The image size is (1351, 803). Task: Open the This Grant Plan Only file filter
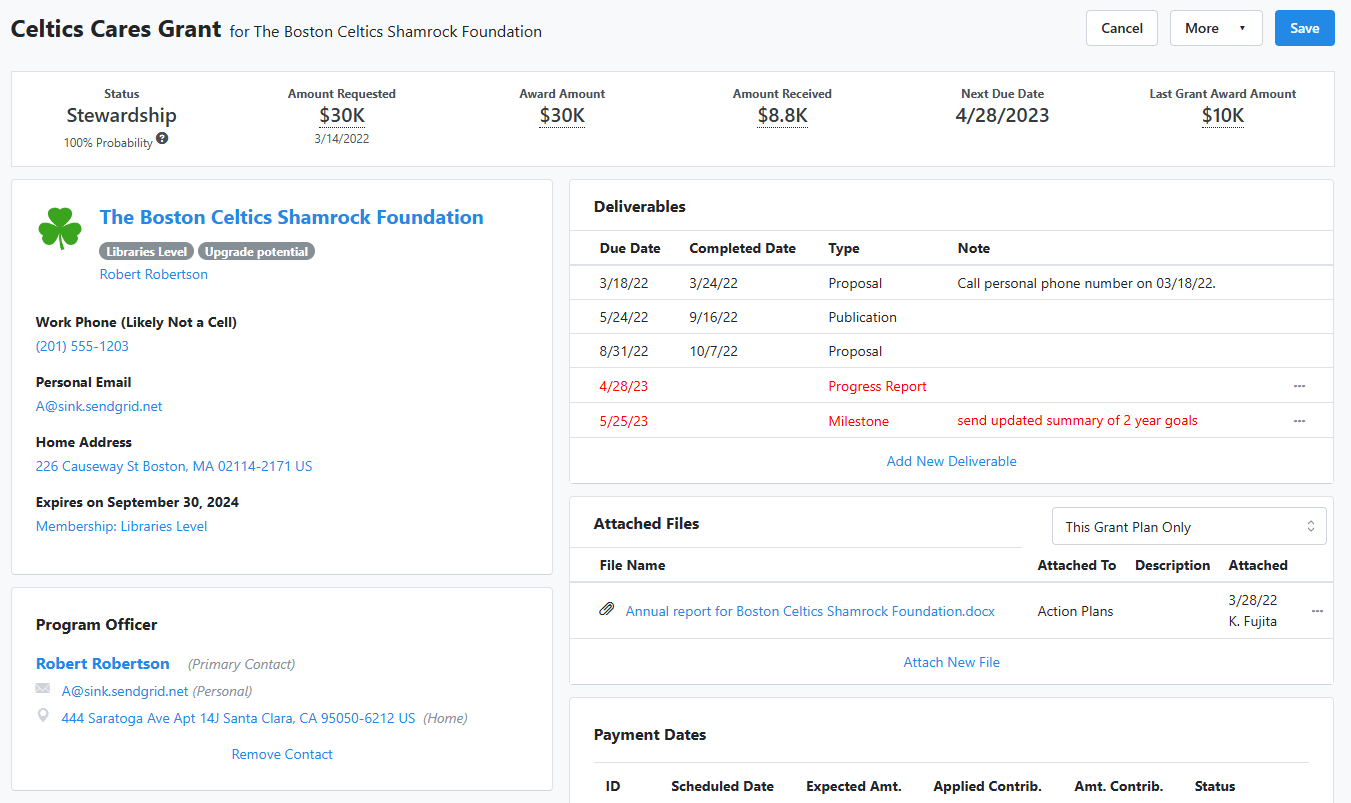click(x=1189, y=527)
